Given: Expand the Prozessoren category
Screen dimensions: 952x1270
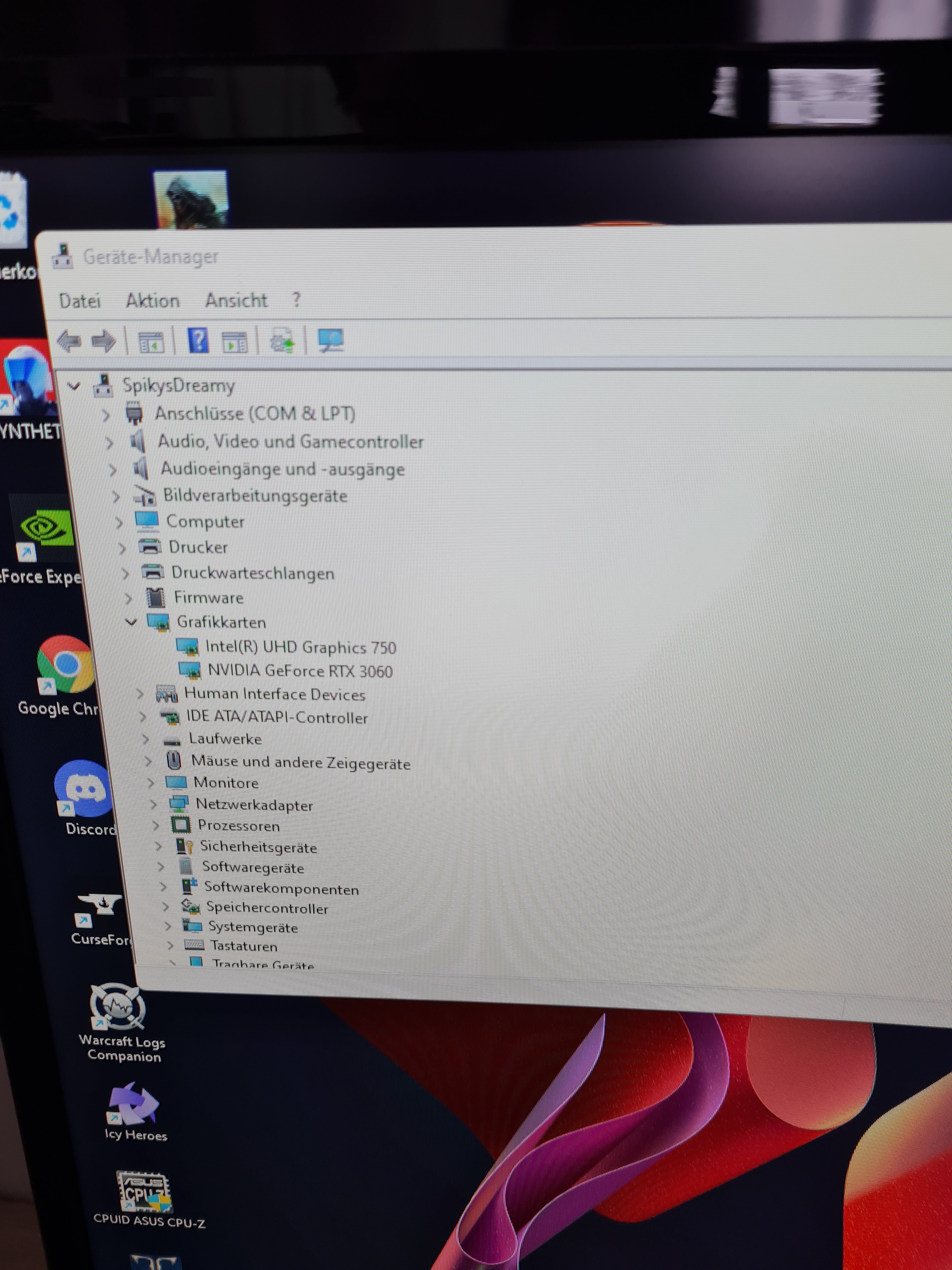Looking at the screenshot, I should [156, 826].
